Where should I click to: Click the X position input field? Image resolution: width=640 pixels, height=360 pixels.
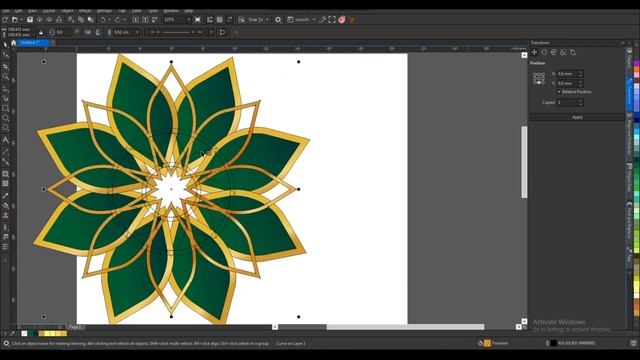pos(567,74)
